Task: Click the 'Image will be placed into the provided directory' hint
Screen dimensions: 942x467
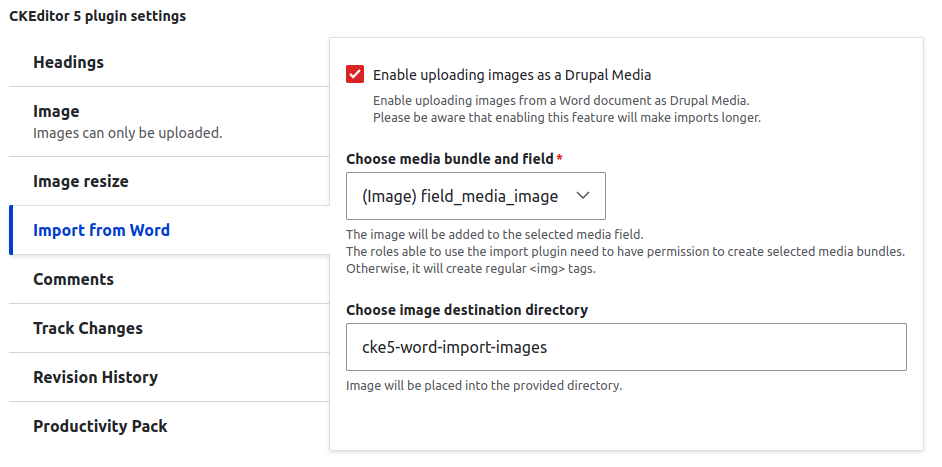Action: (x=484, y=386)
